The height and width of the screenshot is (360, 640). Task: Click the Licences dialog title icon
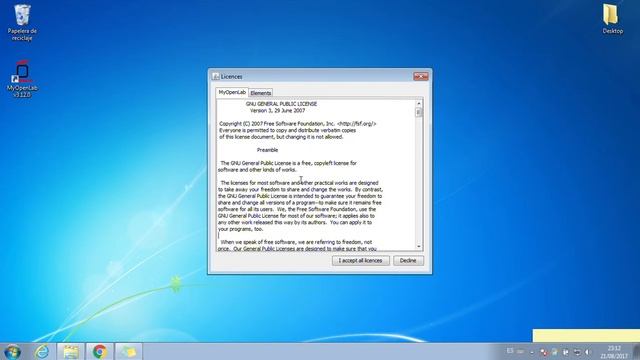click(216, 76)
